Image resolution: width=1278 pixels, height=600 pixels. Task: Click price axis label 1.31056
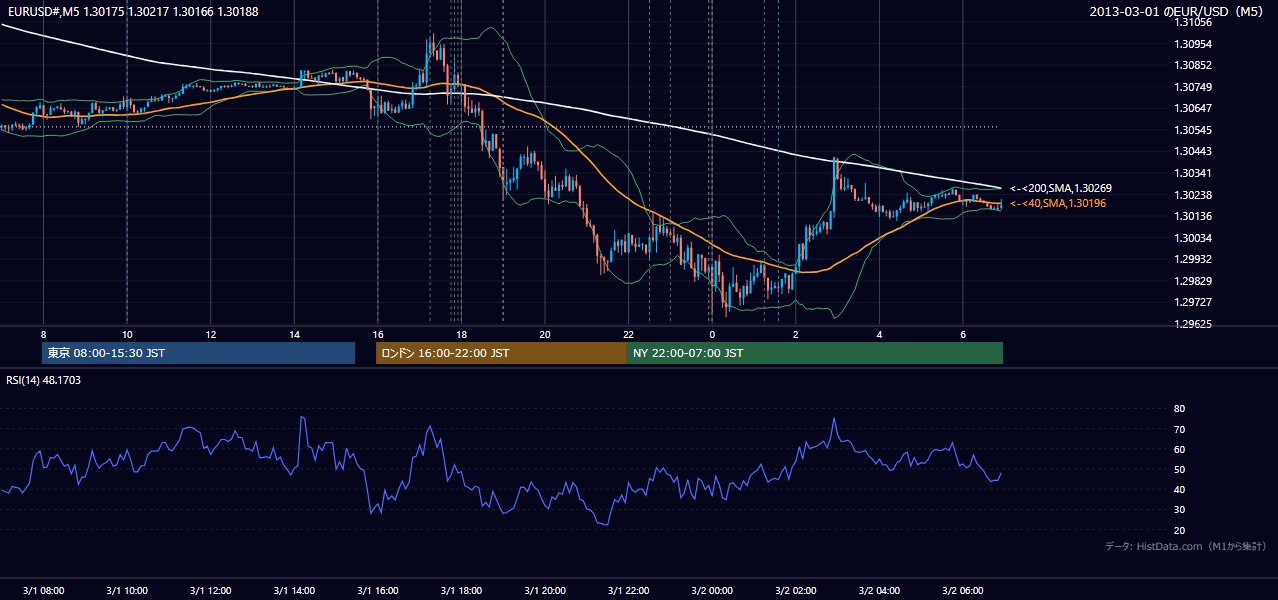click(x=1194, y=22)
